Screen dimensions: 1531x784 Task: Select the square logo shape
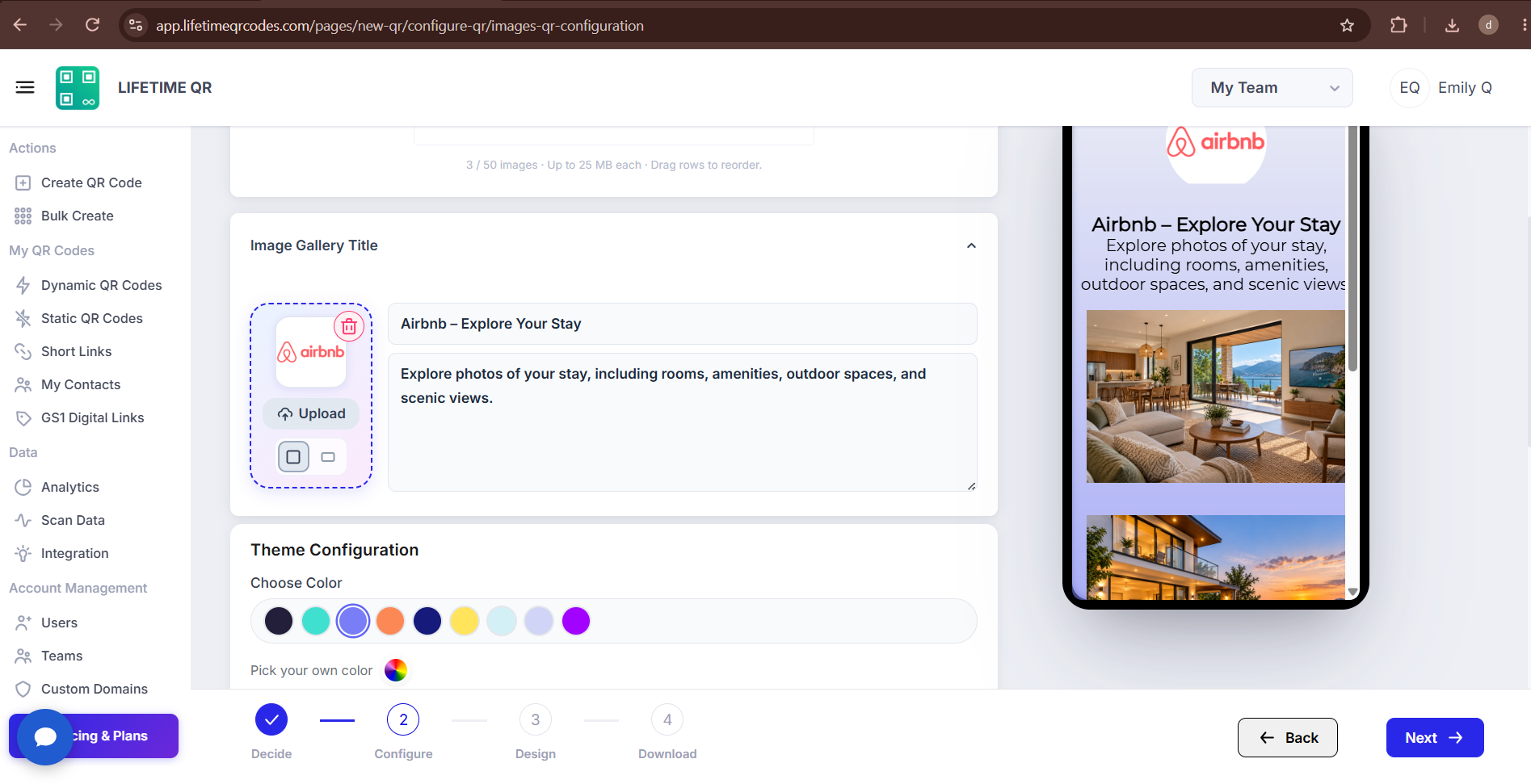click(293, 457)
